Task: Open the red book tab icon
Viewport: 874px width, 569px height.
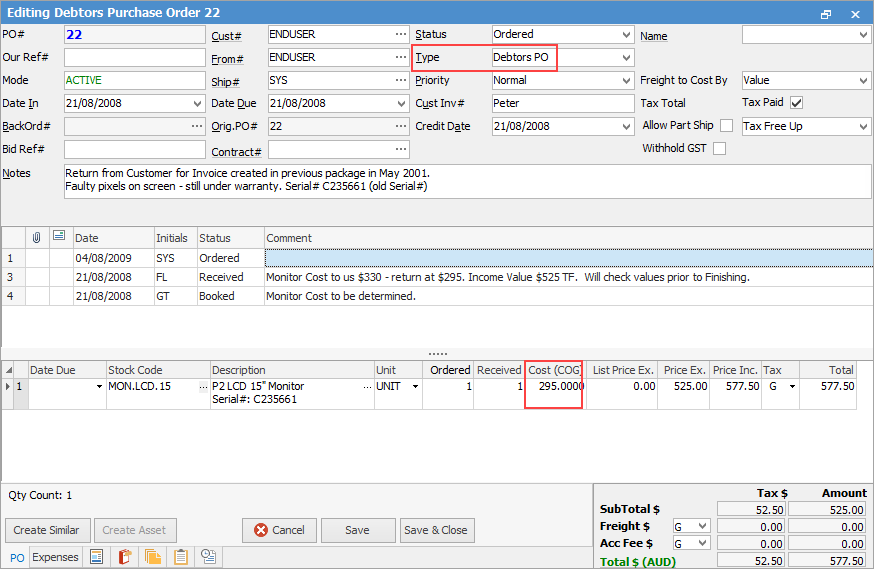Action: [125, 557]
